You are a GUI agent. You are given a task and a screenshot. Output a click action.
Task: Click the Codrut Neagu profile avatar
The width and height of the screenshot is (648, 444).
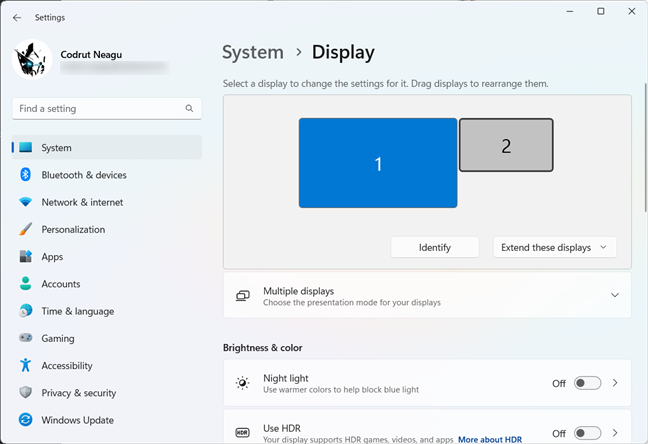point(32,59)
